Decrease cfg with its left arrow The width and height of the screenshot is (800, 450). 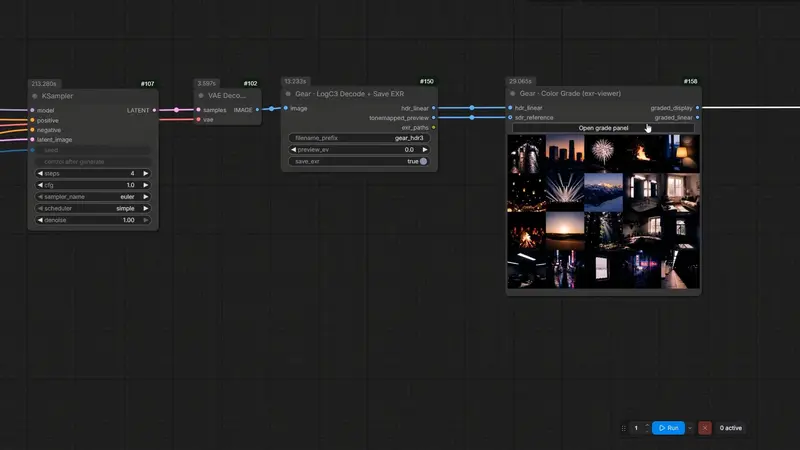pos(40,185)
